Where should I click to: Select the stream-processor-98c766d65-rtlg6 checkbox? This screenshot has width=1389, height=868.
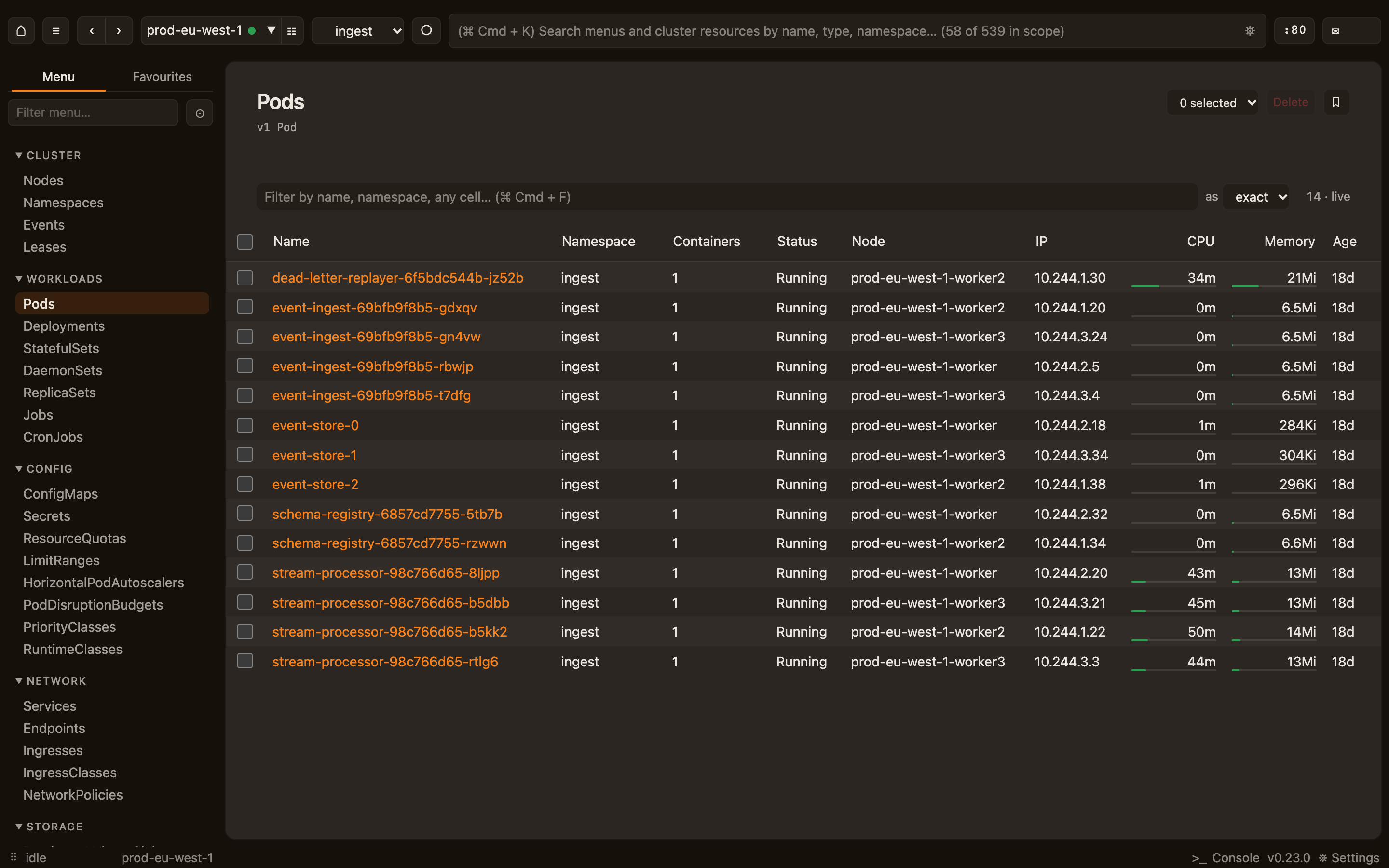coord(245,661)
